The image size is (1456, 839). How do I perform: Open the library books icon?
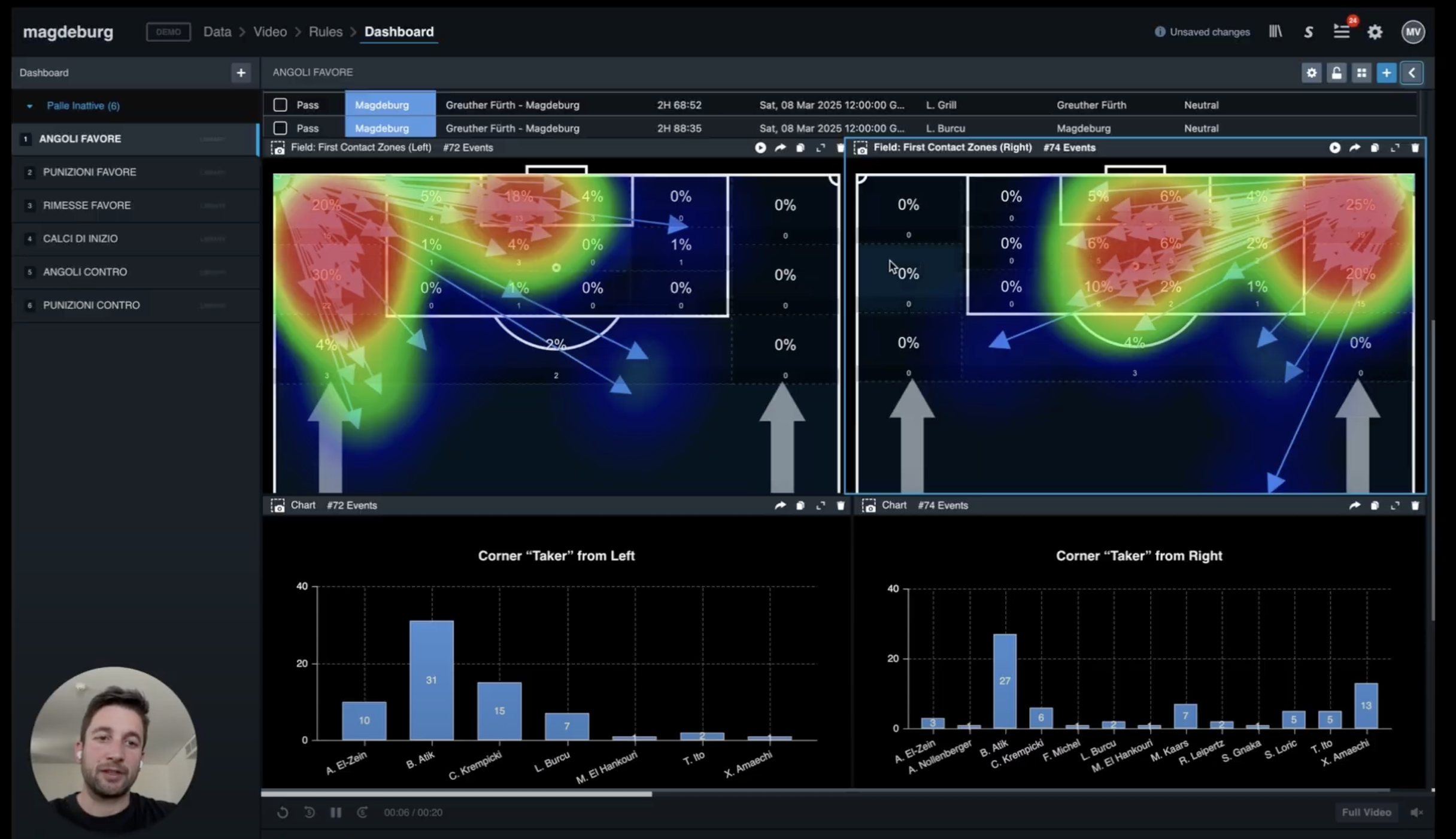coord(1275,32)
